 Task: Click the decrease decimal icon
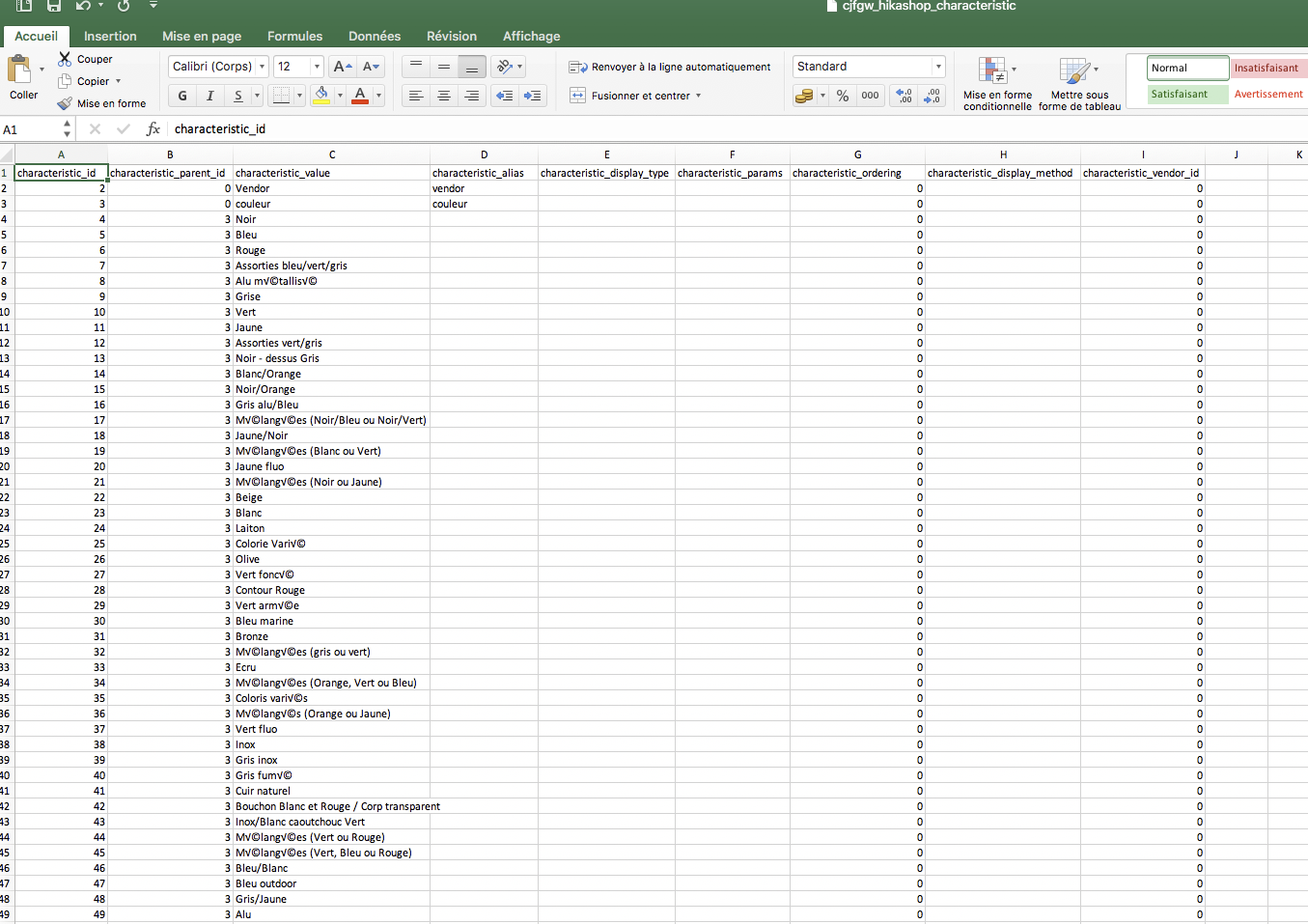pos(932,96)
